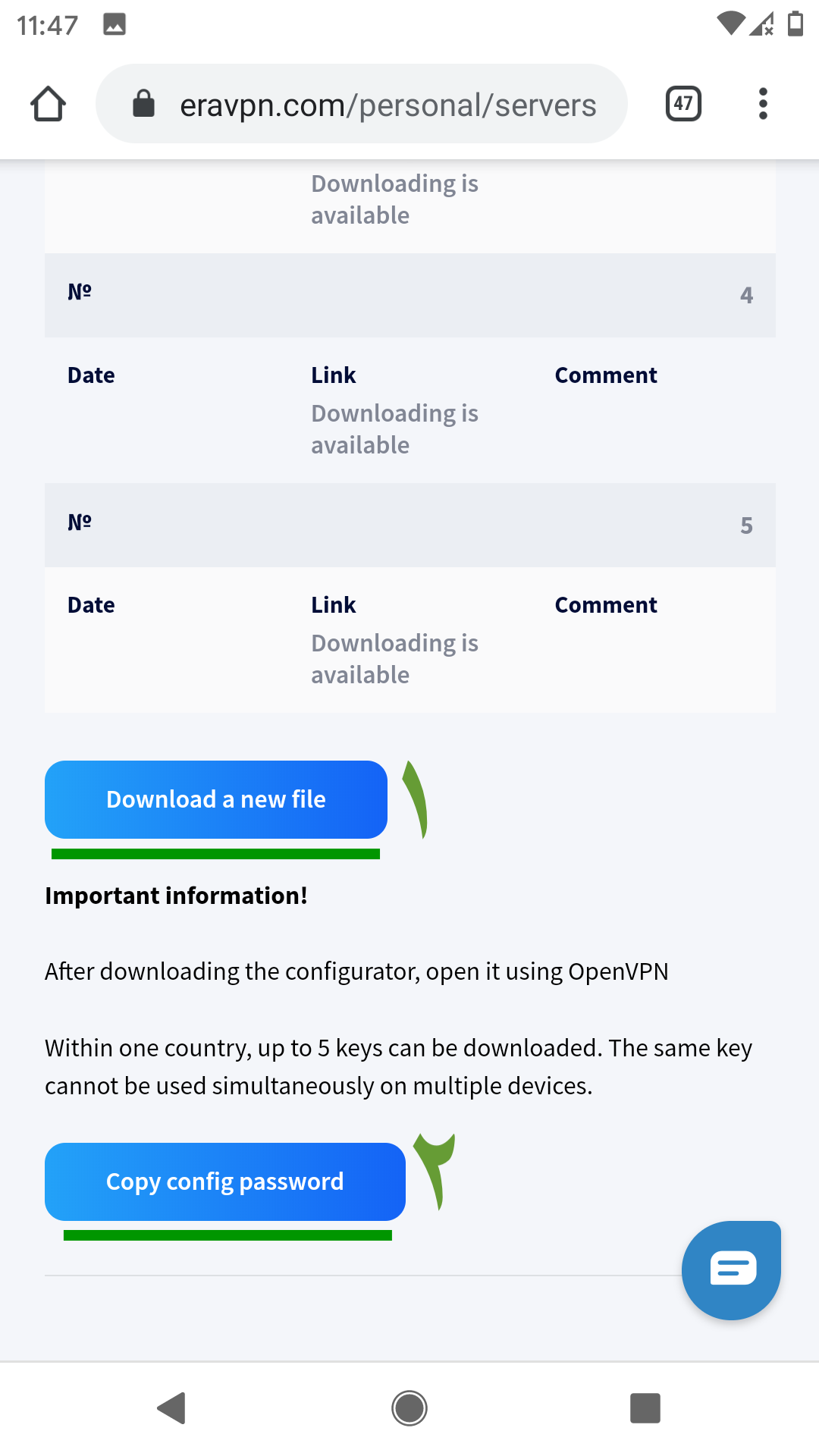Select the № 5 row header
Viewport: 819px width, 1456px height.
409,525
